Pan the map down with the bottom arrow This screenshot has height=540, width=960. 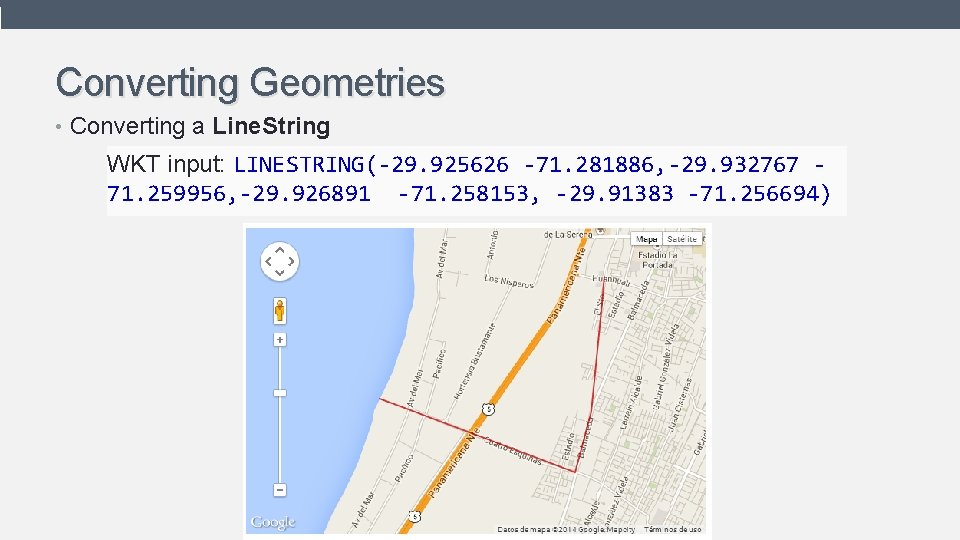click(280, 272)
